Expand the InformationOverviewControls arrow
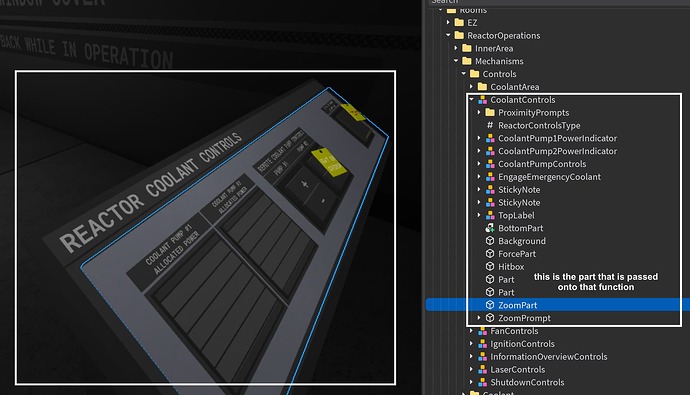The width and height of the screenshot is (690, 395). click(471, 356)
